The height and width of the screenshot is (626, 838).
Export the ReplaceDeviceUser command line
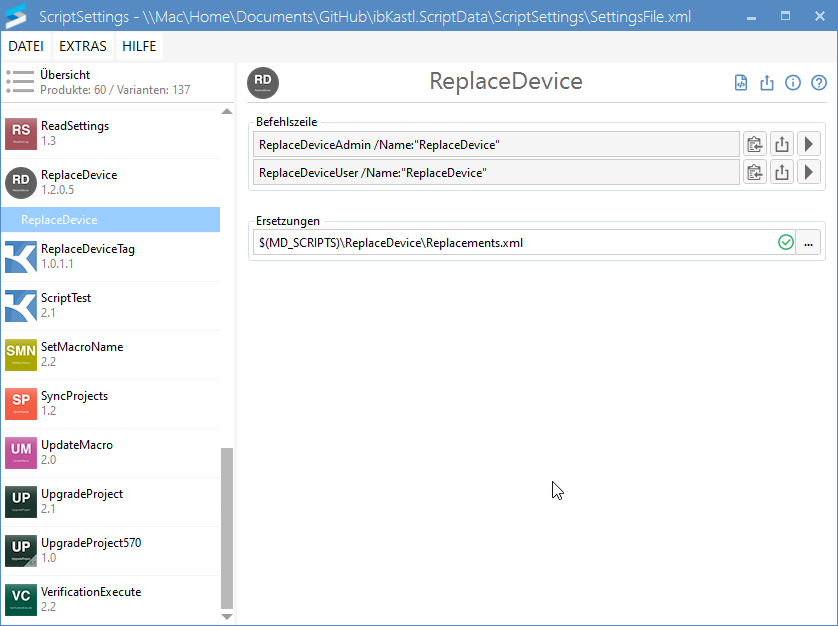pos(781,173)
